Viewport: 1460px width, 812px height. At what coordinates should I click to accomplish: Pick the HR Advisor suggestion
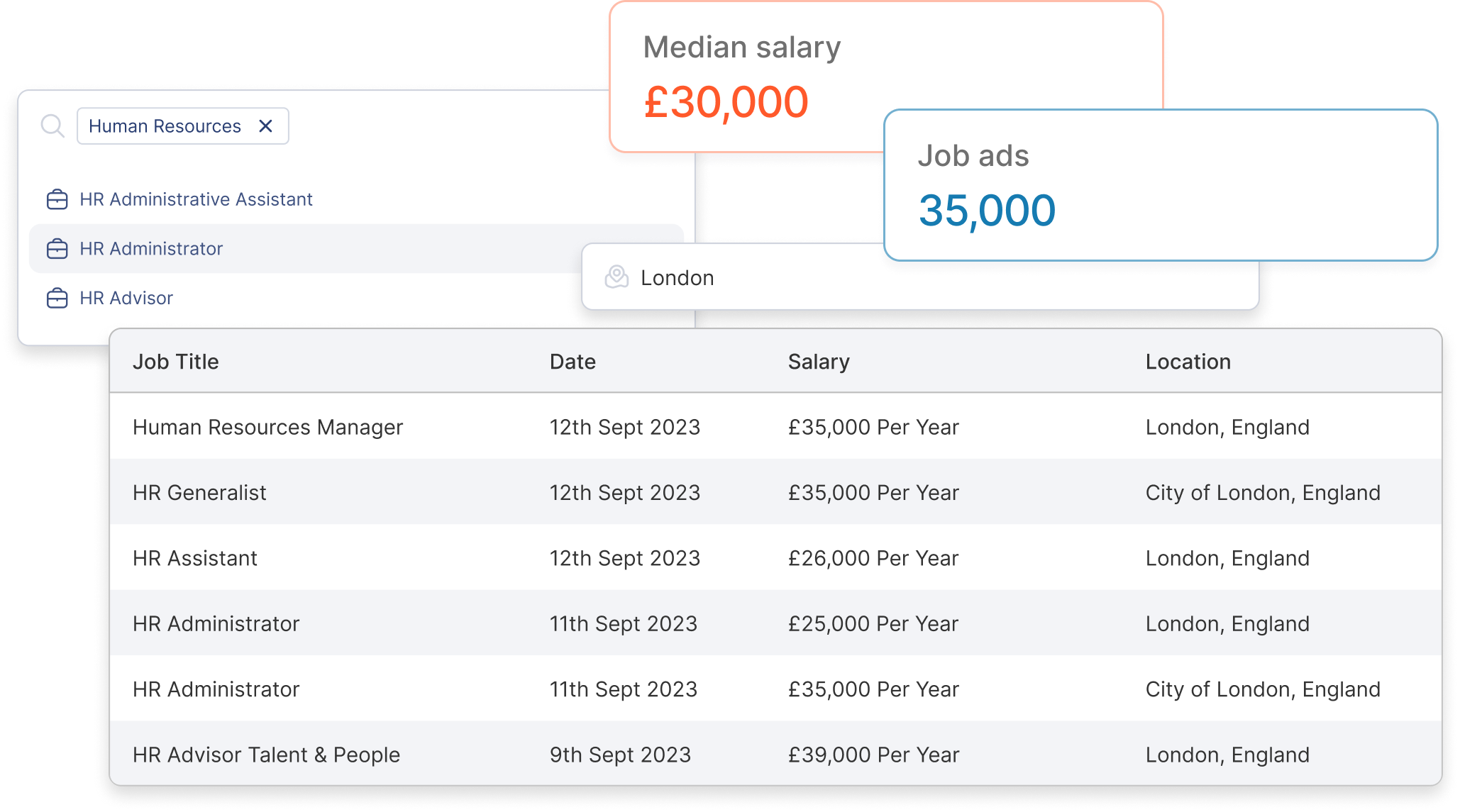tap(126, 299)
